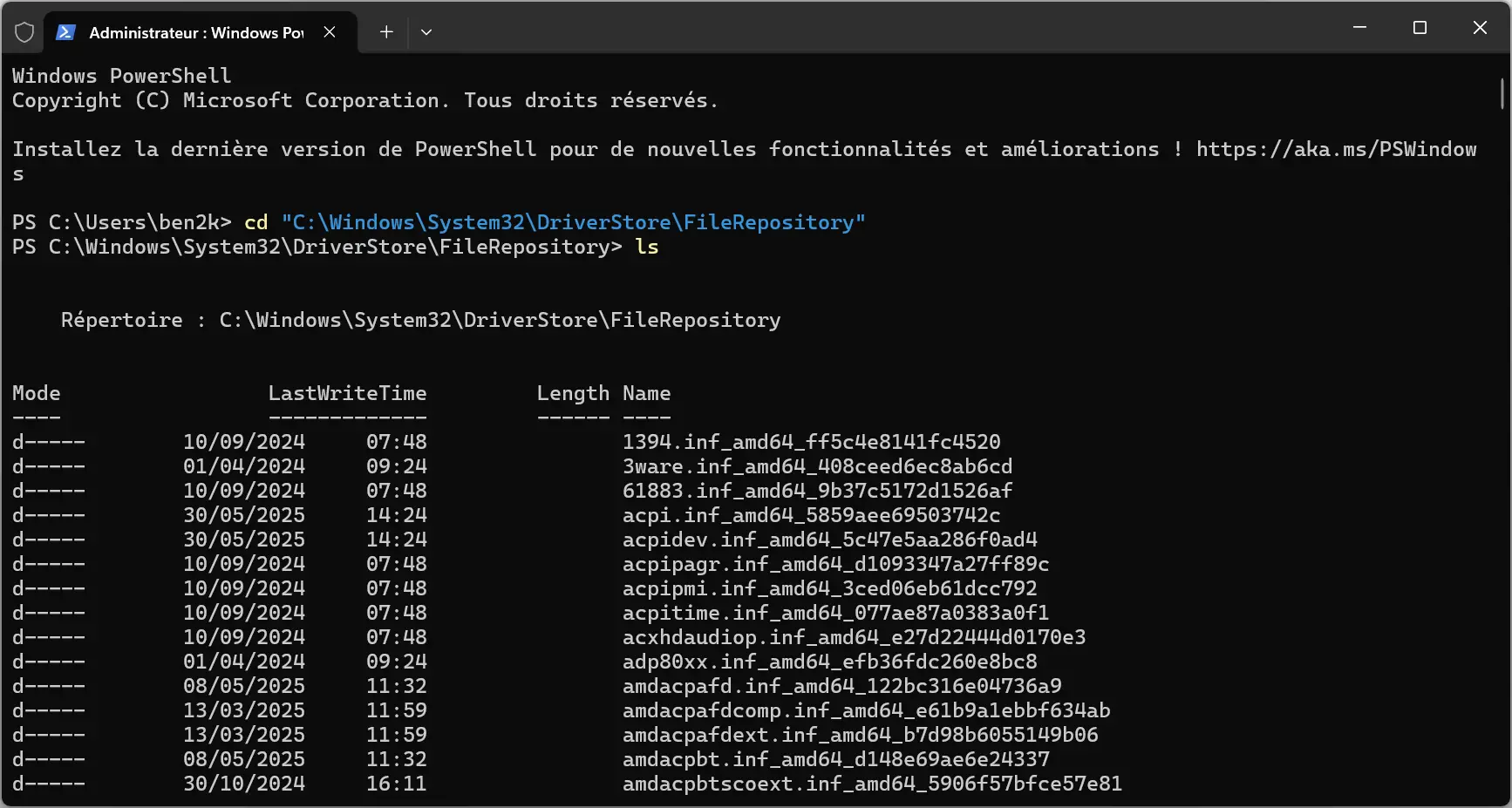The image size is (1512, 808).
Task: Click the PowerShell icon on the tab
Action: (65, 32)
